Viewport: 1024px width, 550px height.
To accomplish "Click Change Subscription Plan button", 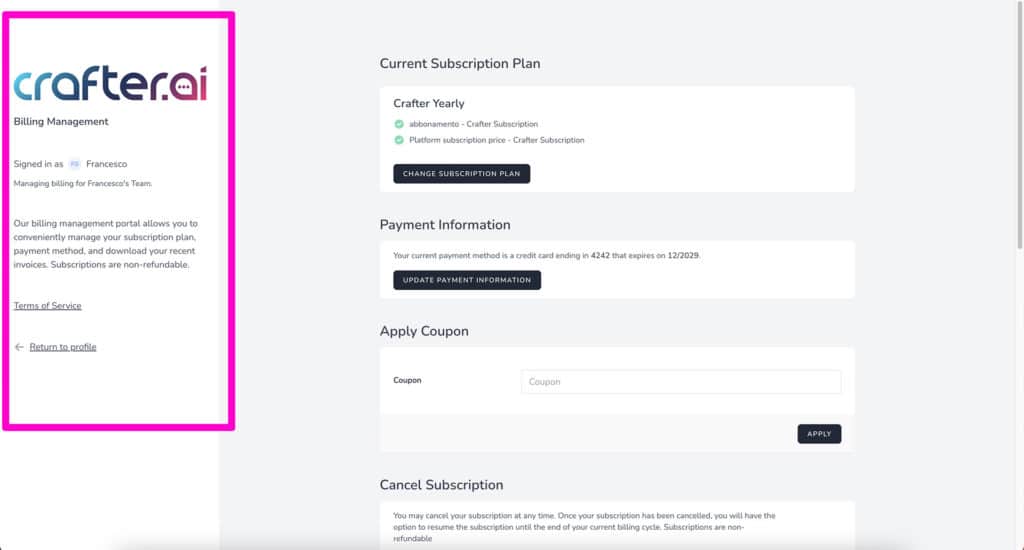I will point(462,174).
